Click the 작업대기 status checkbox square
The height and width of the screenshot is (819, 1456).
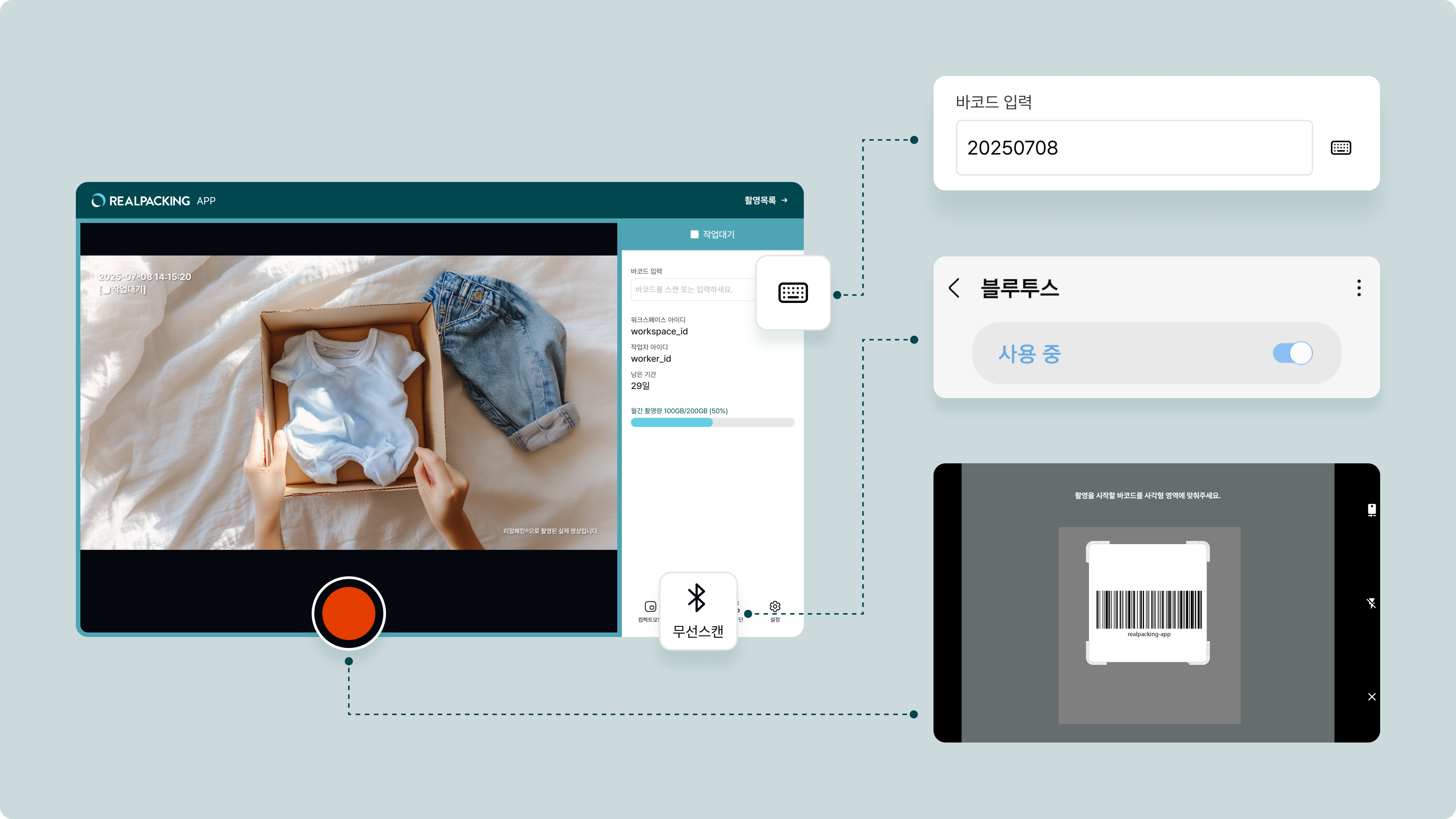(x=694, y=235)
